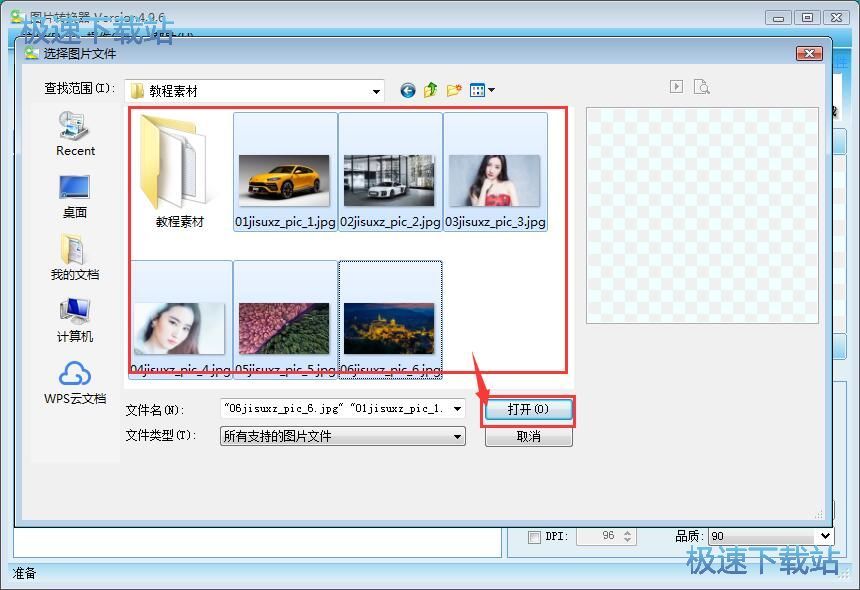
Task: Click the 打开 open button
Action: (x=527, y=409)
